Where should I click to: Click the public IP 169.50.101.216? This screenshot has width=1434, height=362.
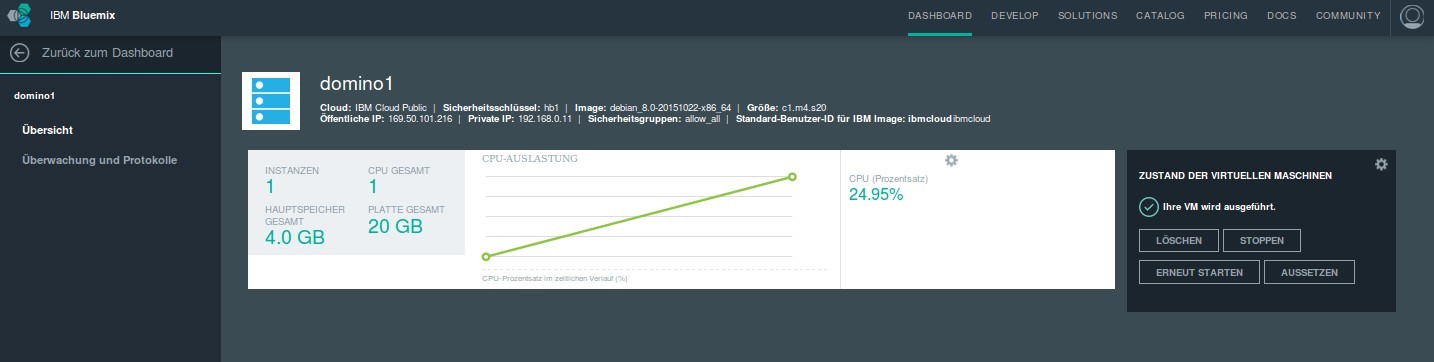point(420,119)
